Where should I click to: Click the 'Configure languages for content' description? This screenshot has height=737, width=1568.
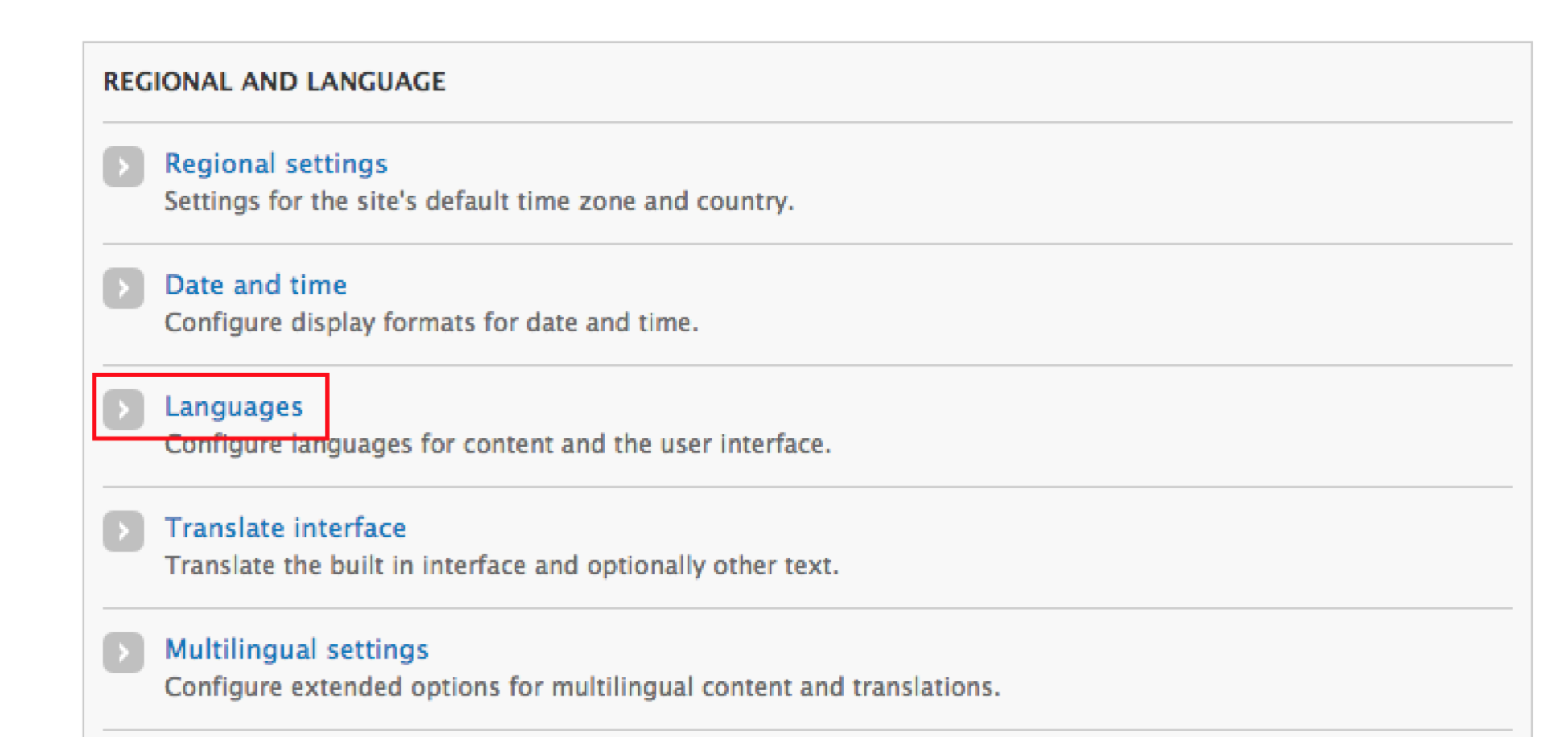click(499, 445)
